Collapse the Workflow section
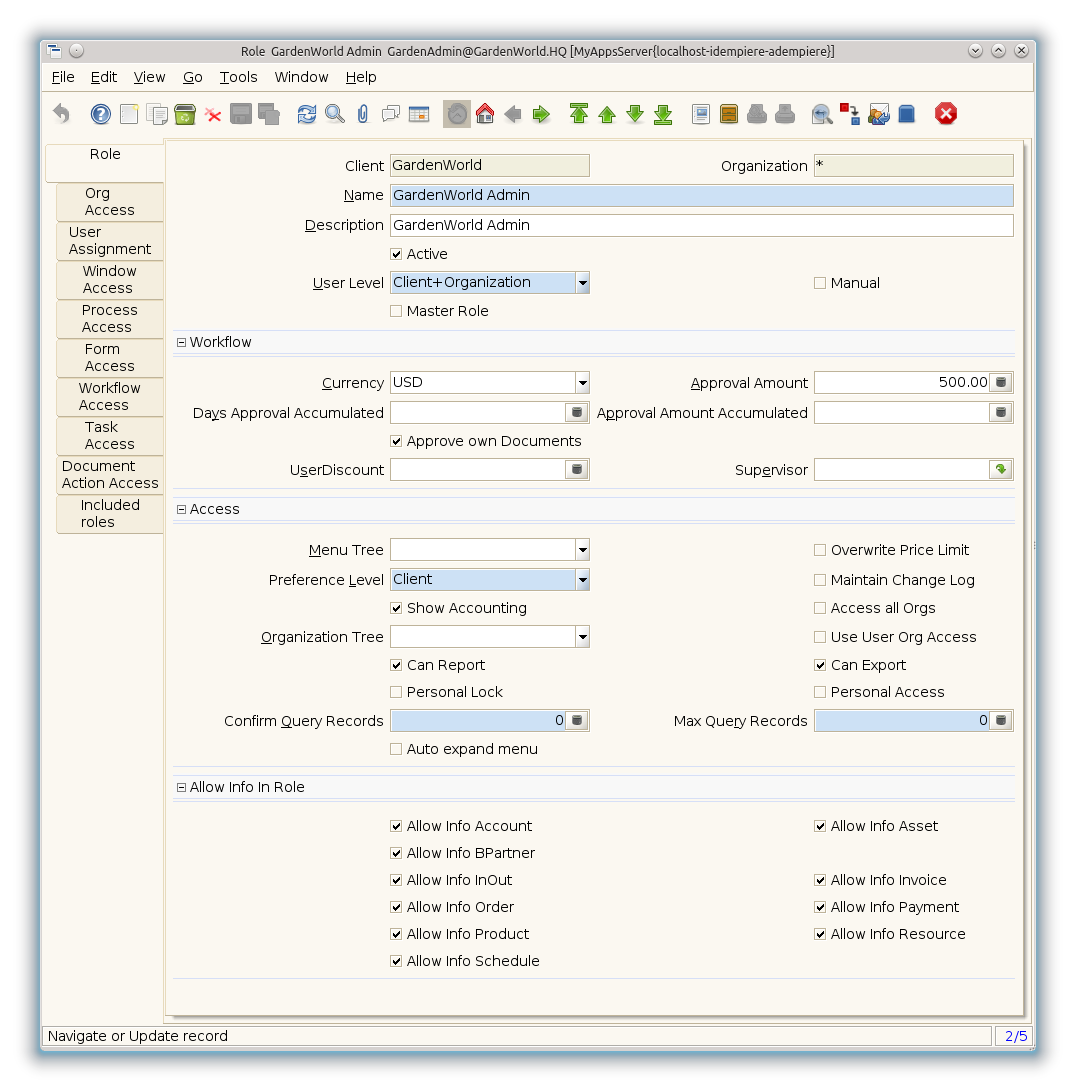The image size is (1076, 1091). [182, 342]
